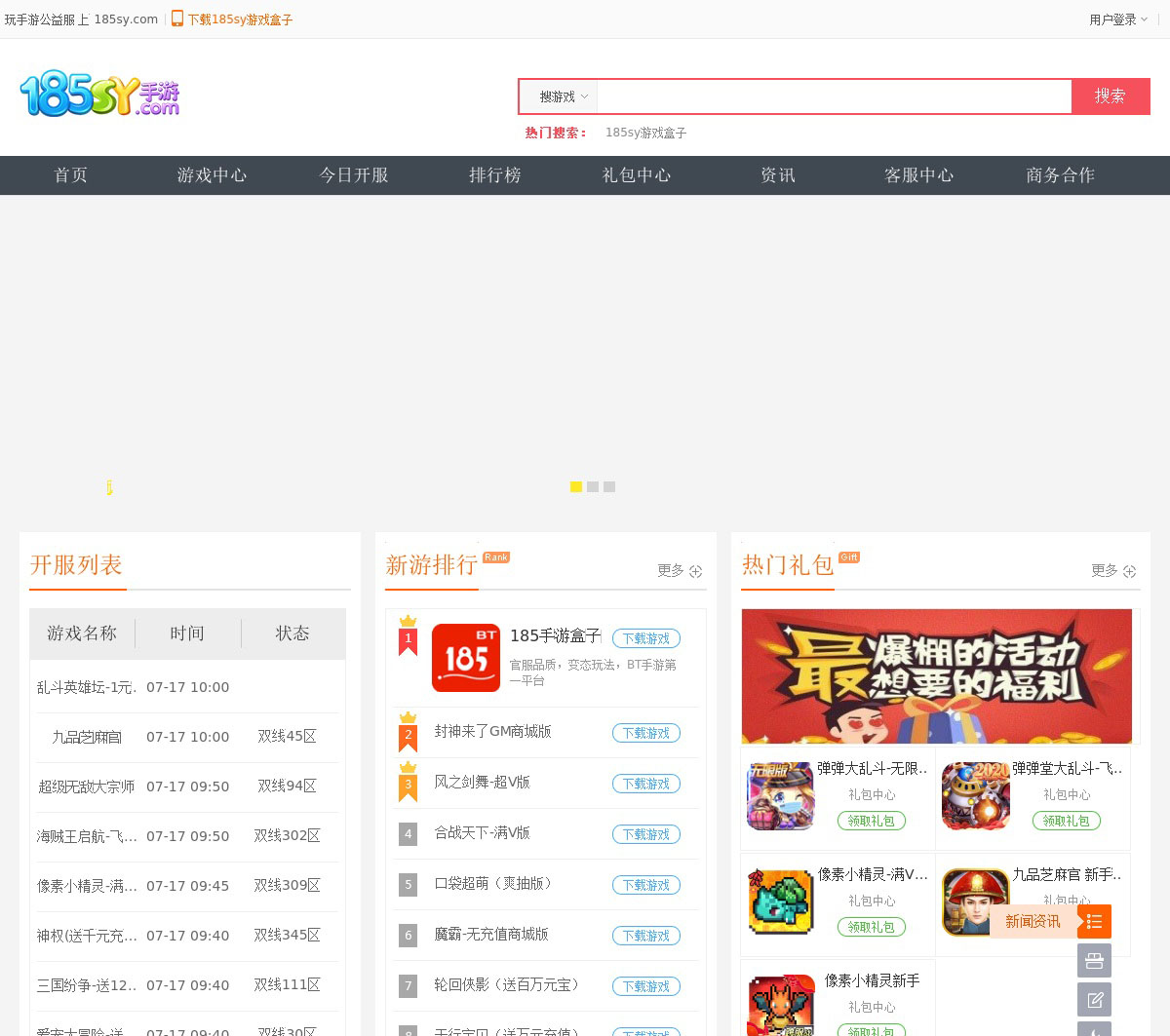Click the phone icon beside 下载185sy游戏盒子
This screenshot has width=1170, height=1036.
point(177,19)
